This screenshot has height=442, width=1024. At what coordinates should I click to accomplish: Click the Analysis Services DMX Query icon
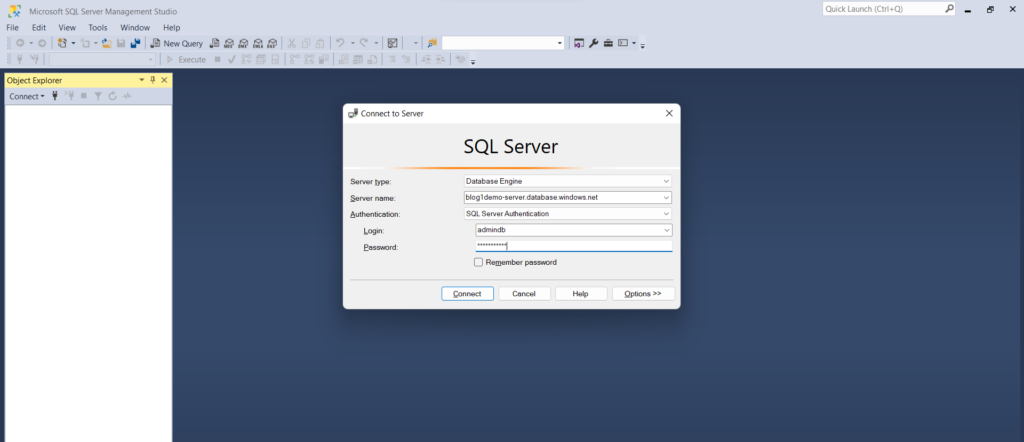[x=244, y=44]
